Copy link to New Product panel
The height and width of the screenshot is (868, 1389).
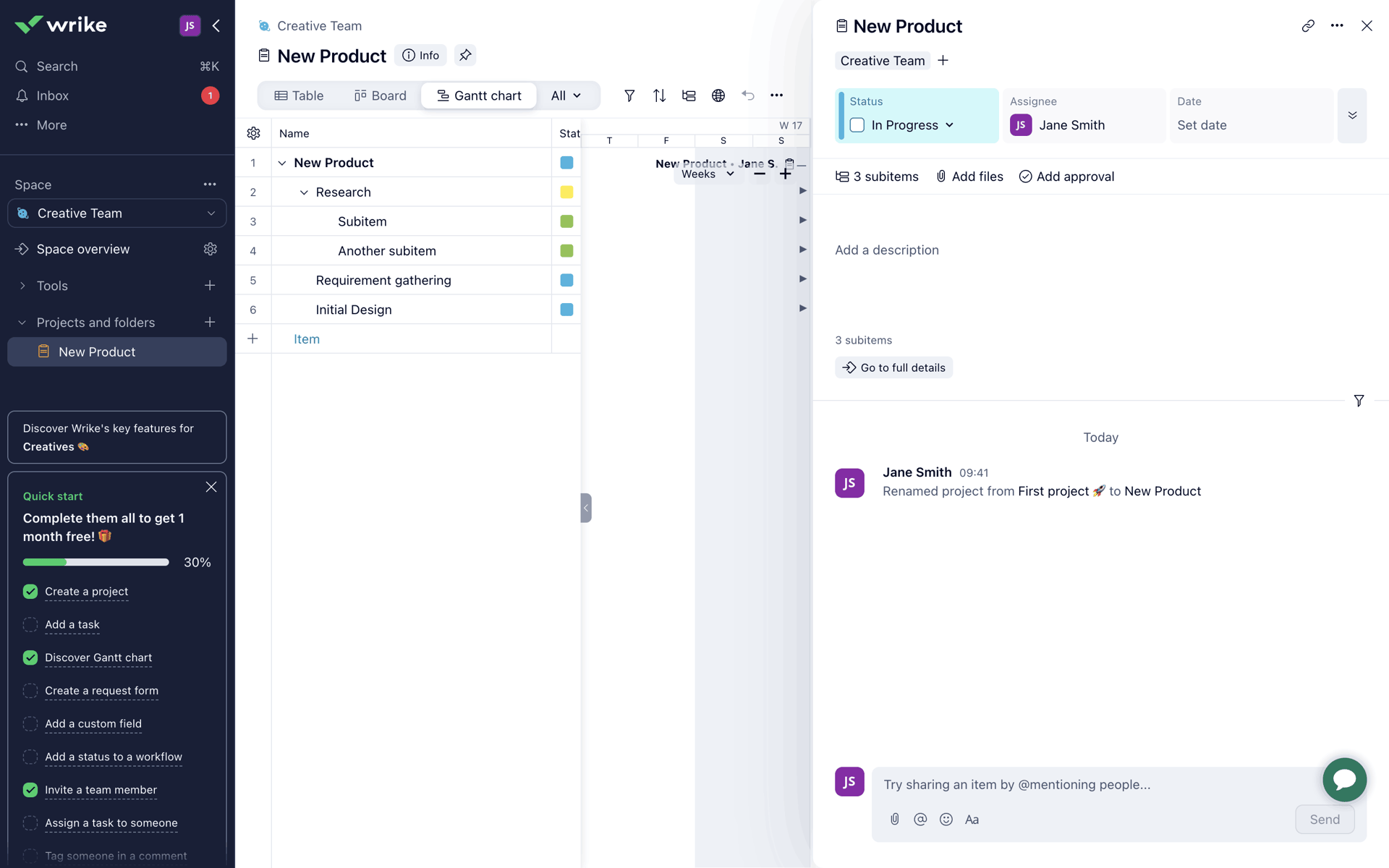[1308, 26]
